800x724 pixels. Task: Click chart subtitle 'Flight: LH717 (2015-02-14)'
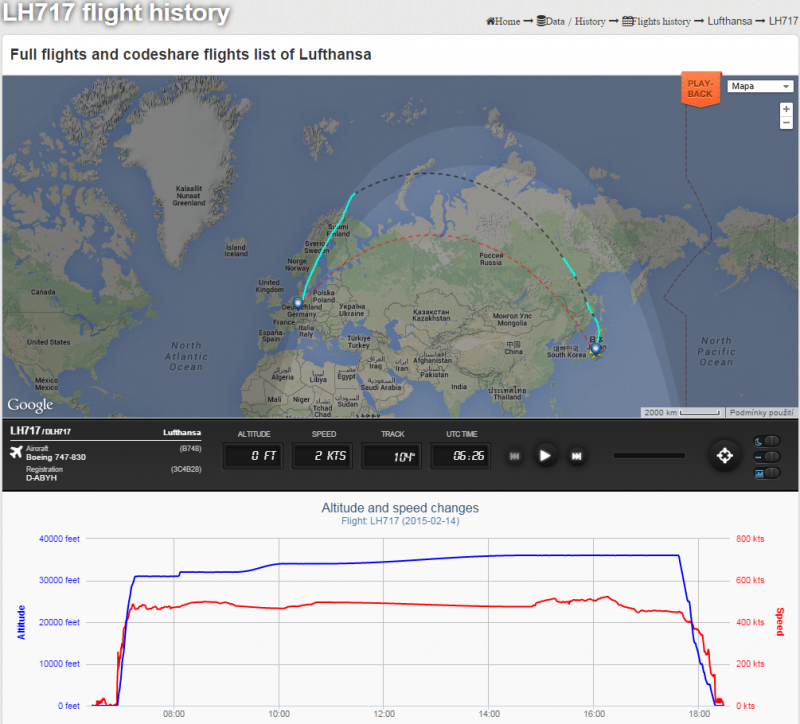click(x=400, y=521)
